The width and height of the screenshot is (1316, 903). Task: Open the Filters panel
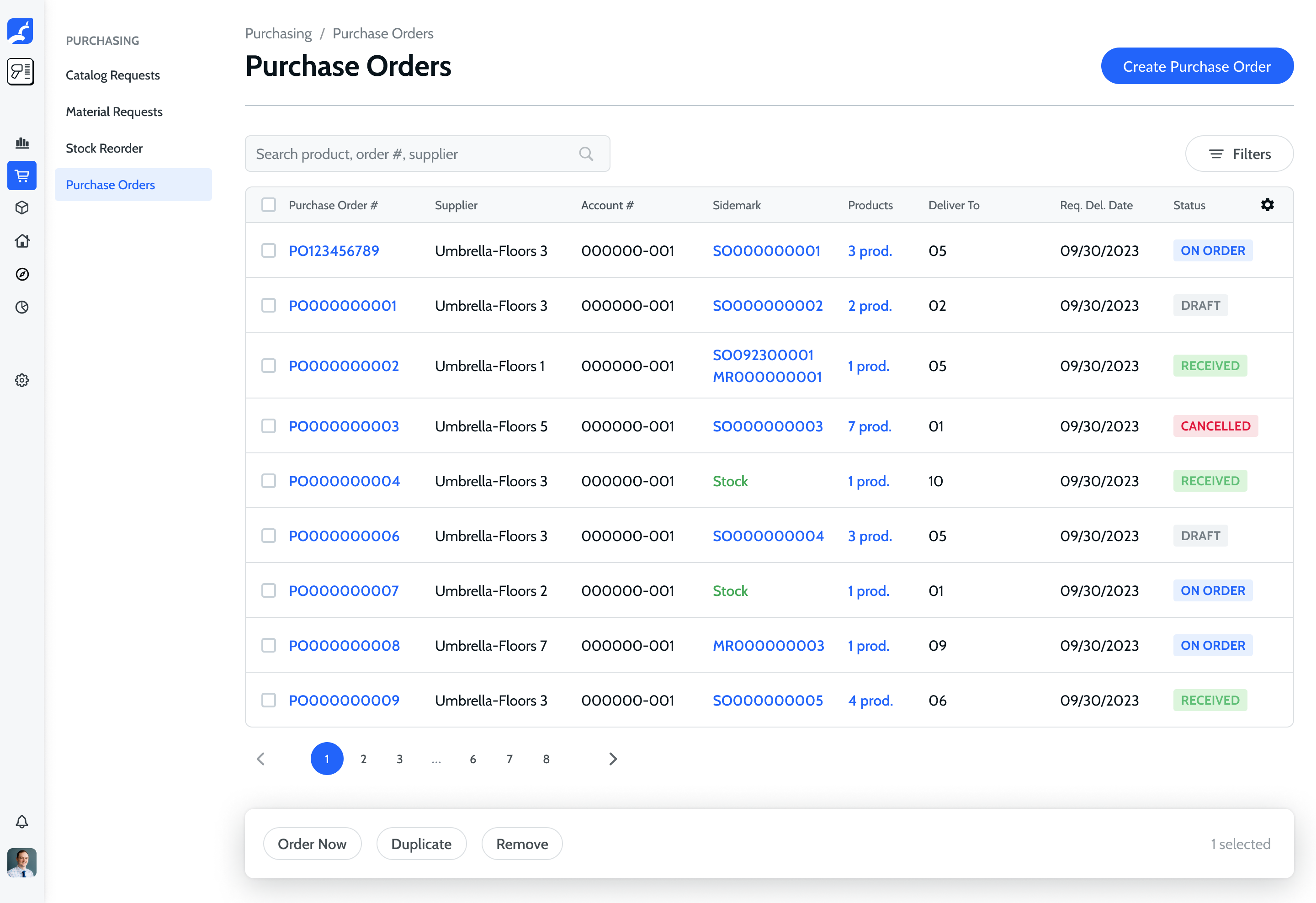point(1239,154)
